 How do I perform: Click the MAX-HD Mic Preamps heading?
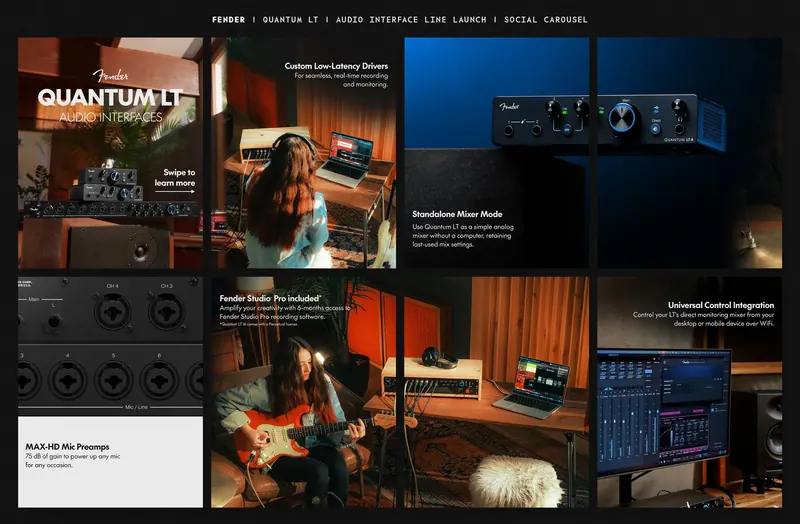click(x=67, y=446)
